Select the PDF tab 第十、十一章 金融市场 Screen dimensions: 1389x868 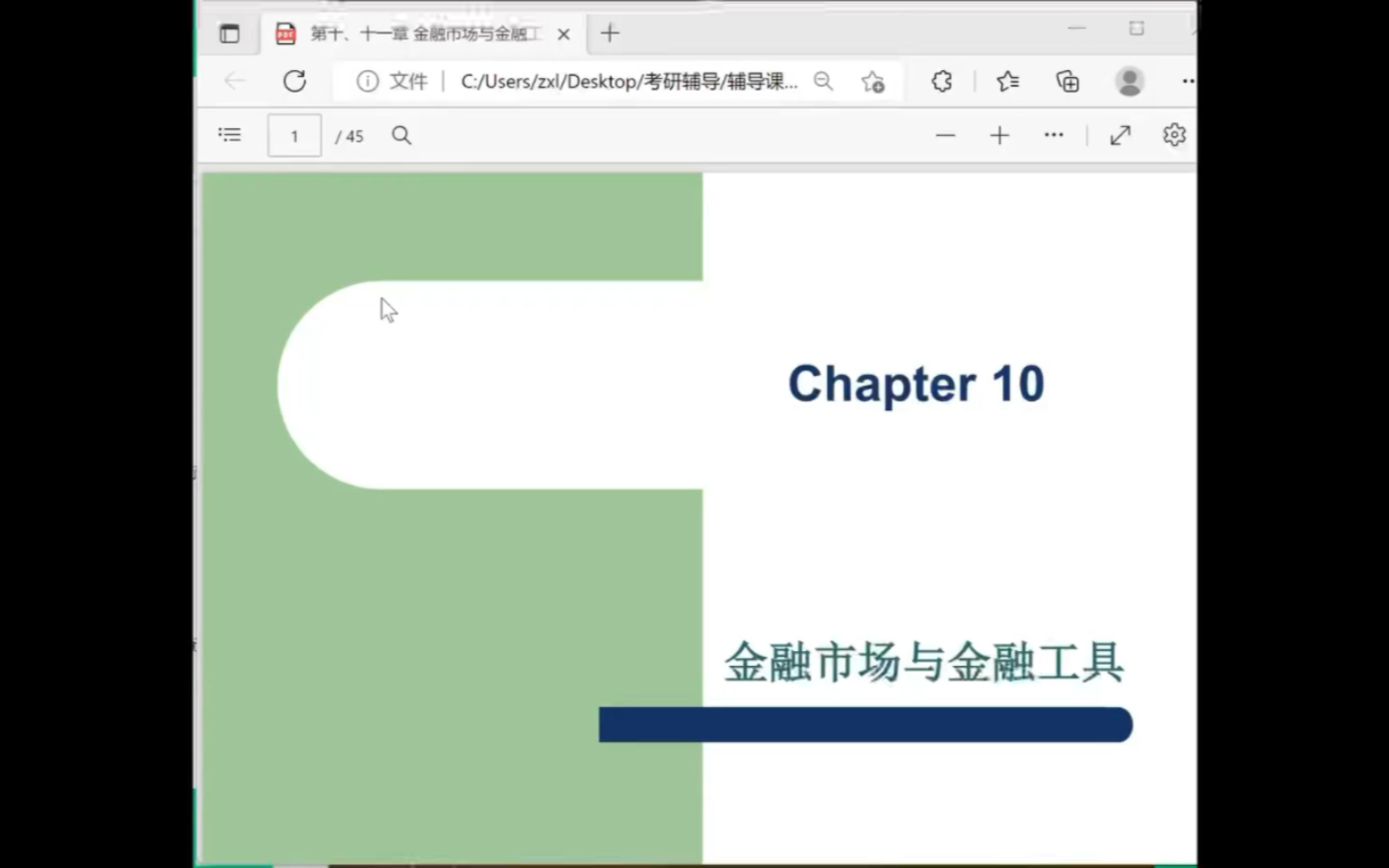(x=424, y=34)
